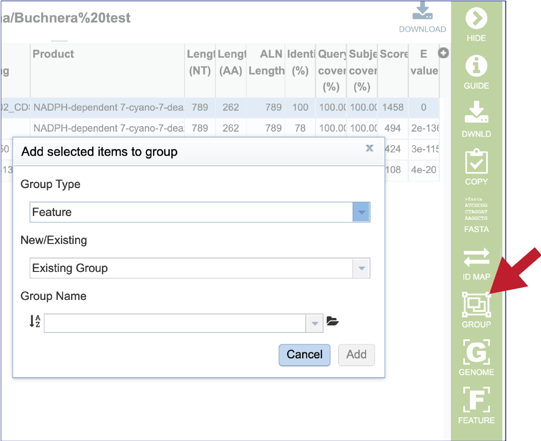Expand the Existing Group dropdown
The width and height of the screenshot is (541, 441).
pyautogui.click(x=361, y=268)
